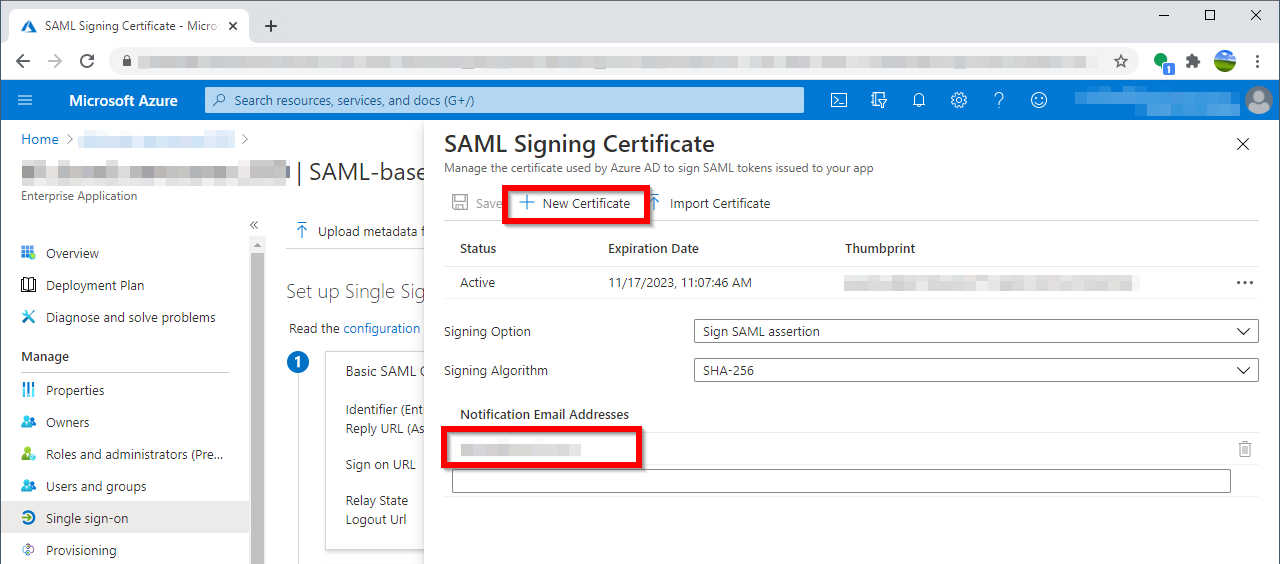Open the Azure portal hamburger menu
Viewport: 1280px width, 564px height.
click(25, 100)
